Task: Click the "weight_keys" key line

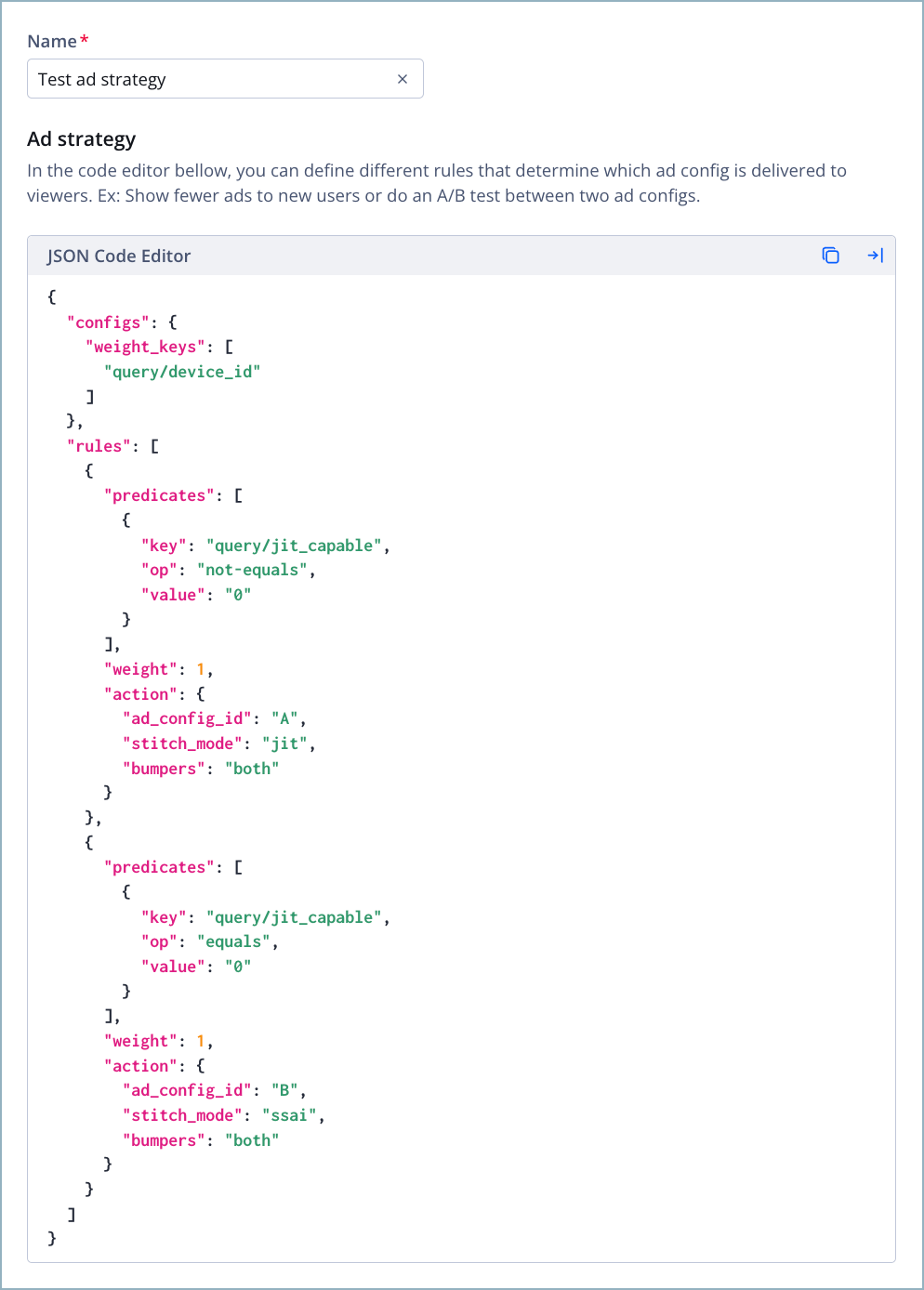Action: 159,347
